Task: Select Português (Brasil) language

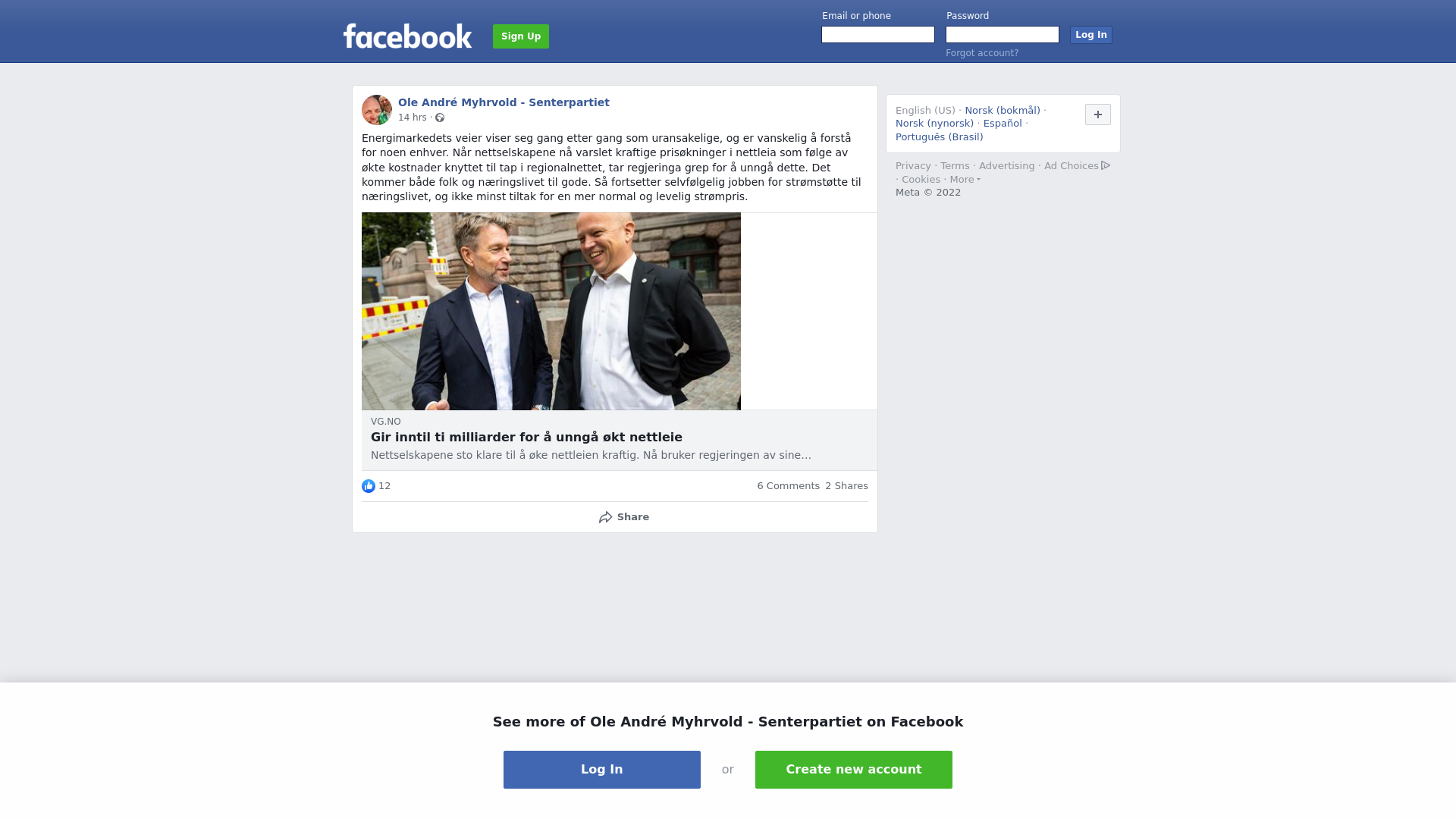Action: 939,137
